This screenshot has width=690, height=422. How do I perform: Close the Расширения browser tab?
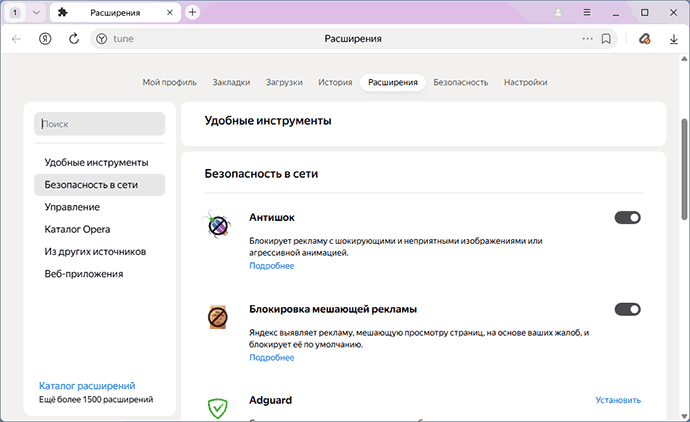pyautogui.click(x=169, y=13)
